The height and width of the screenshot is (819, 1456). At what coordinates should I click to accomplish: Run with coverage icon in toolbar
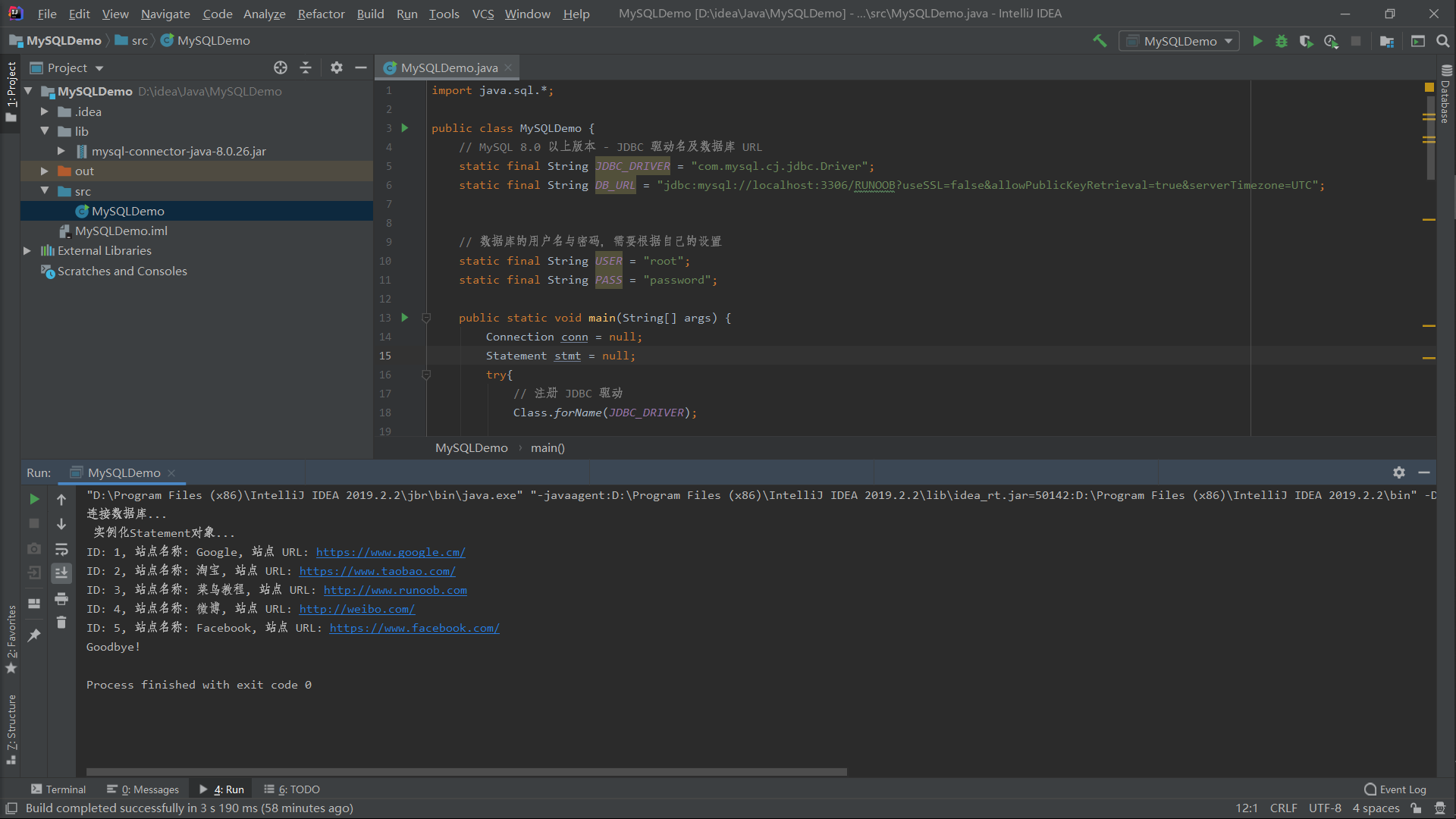click(1306, 41)
